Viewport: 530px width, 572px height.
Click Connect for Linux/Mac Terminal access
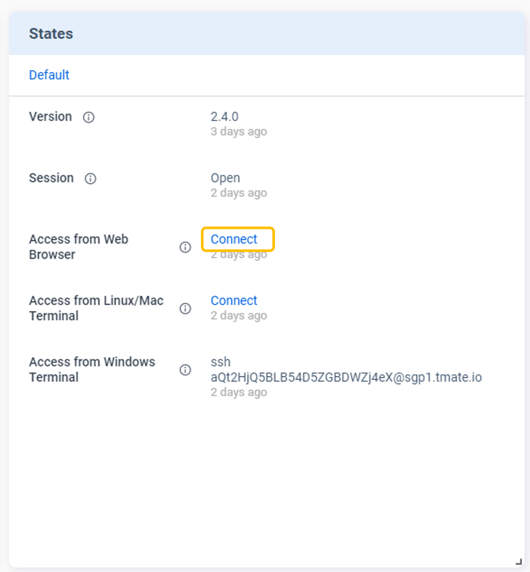click(234, 301)
